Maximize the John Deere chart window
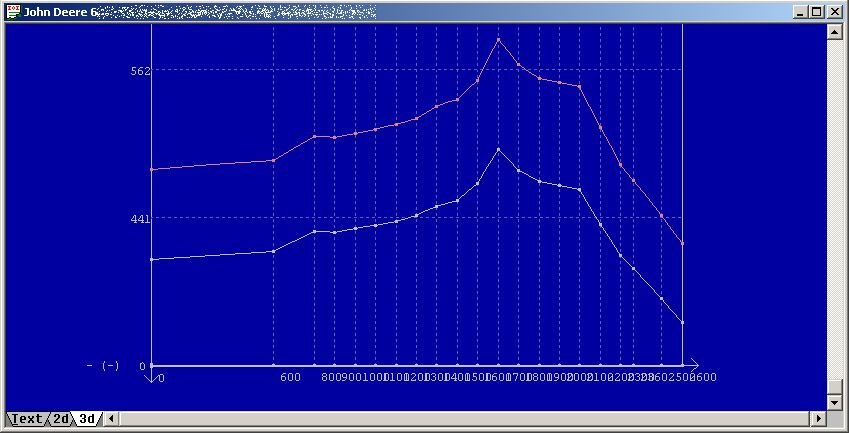 click(817, 12)
